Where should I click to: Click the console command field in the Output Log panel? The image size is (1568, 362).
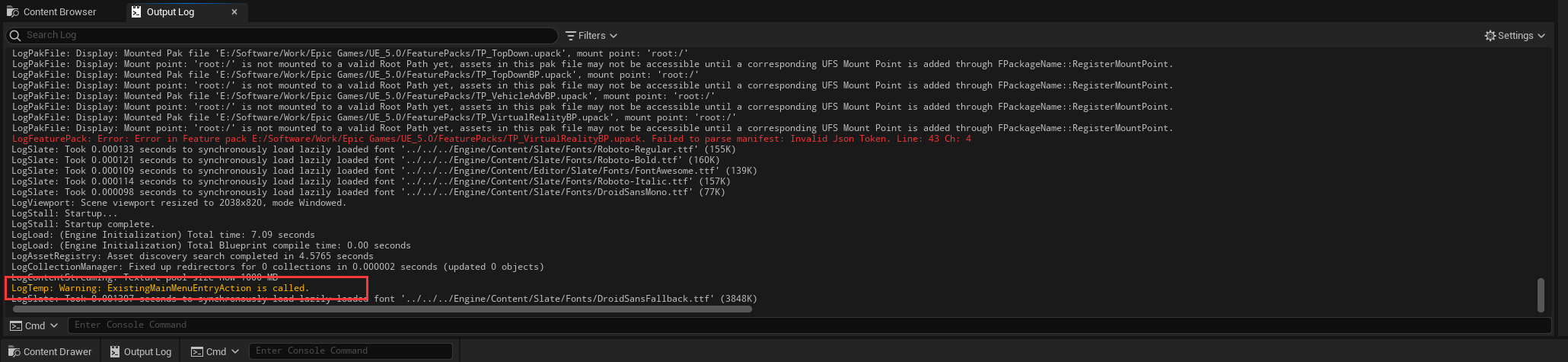[807, 325]
